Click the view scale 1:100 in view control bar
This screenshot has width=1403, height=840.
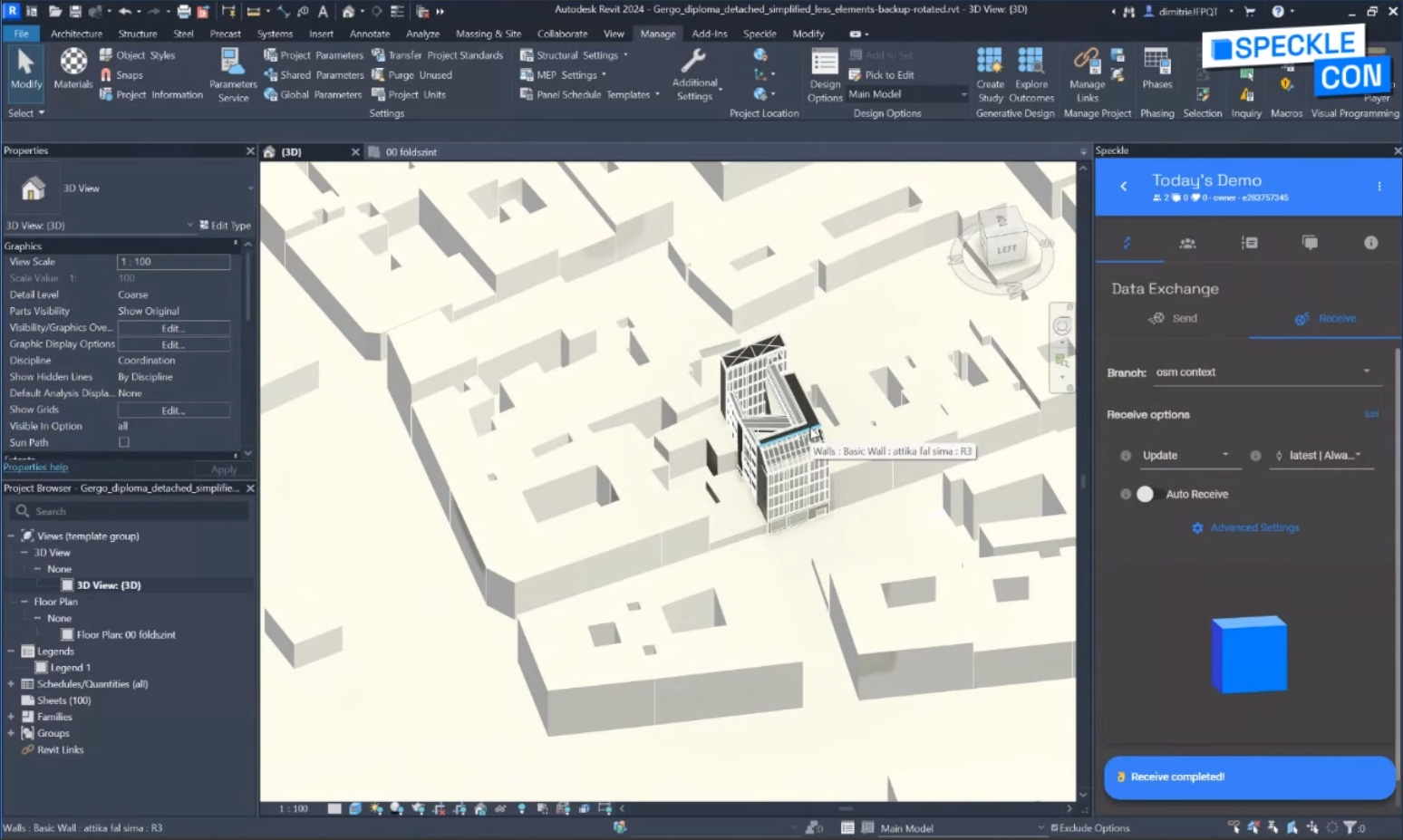[294, 808]
